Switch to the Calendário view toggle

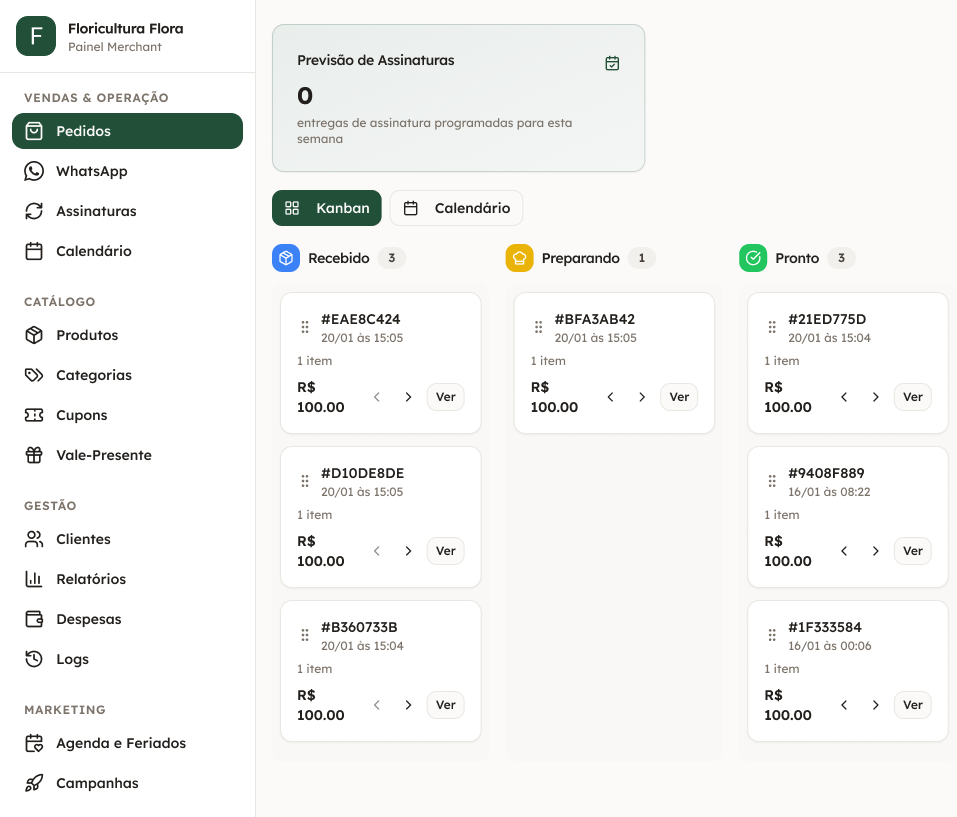[456, 208]
